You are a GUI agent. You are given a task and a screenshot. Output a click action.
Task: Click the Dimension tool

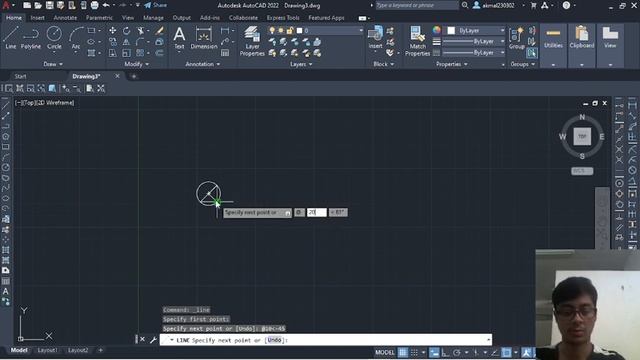[204, 38]
